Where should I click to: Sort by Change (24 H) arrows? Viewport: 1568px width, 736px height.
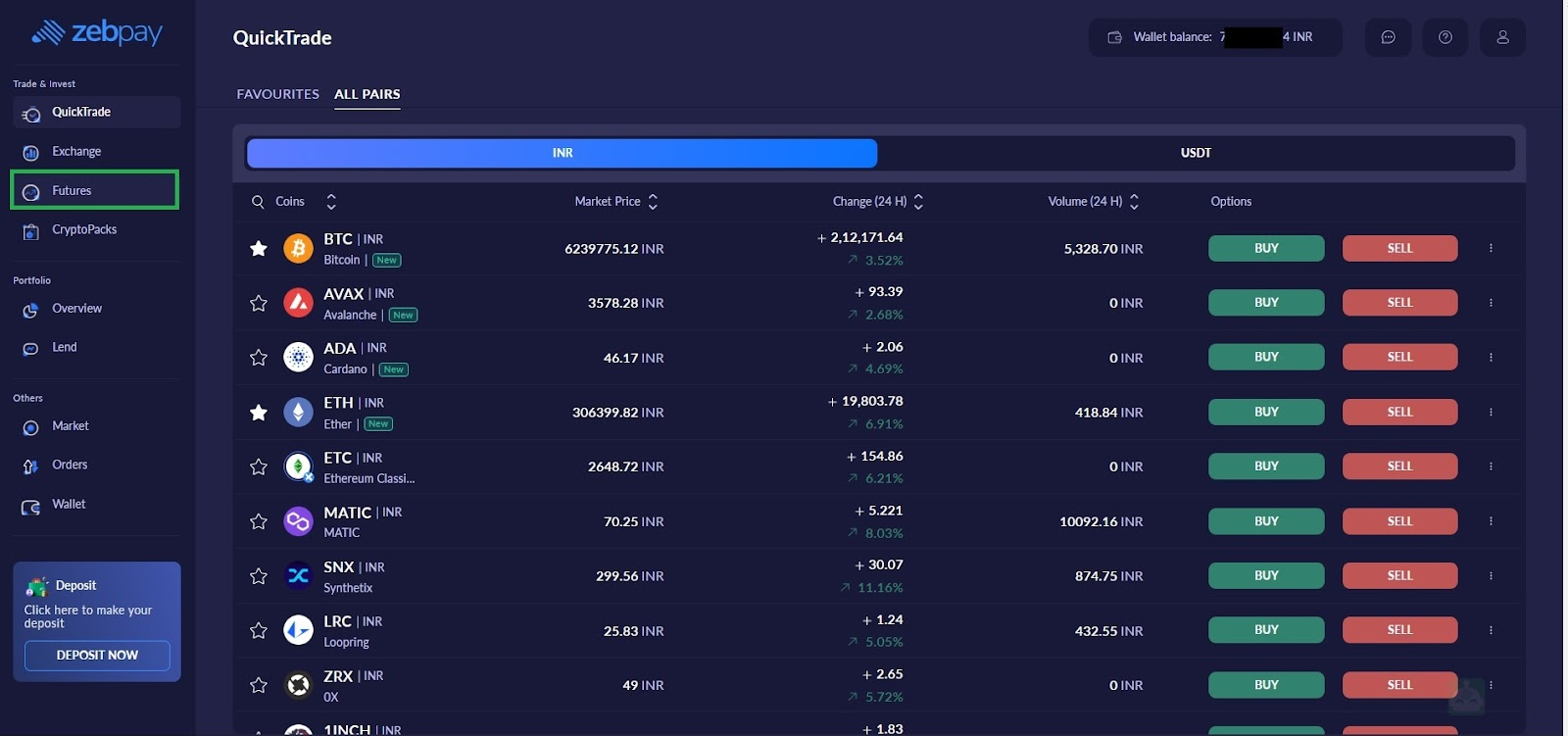[x=918, y=202]
